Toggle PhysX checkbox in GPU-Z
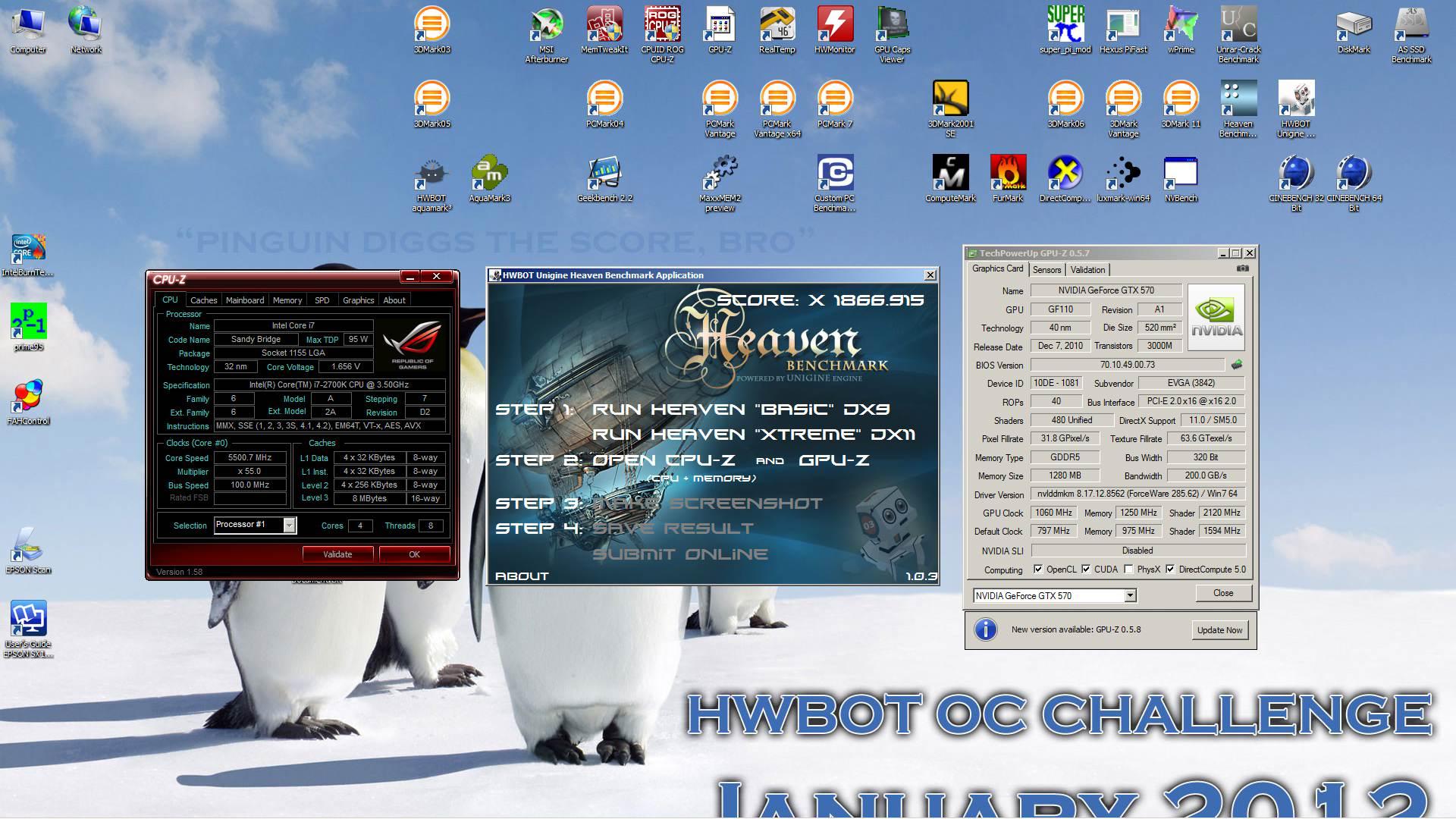Screen dimensions: 1456x819 [x=1128, y=570]
